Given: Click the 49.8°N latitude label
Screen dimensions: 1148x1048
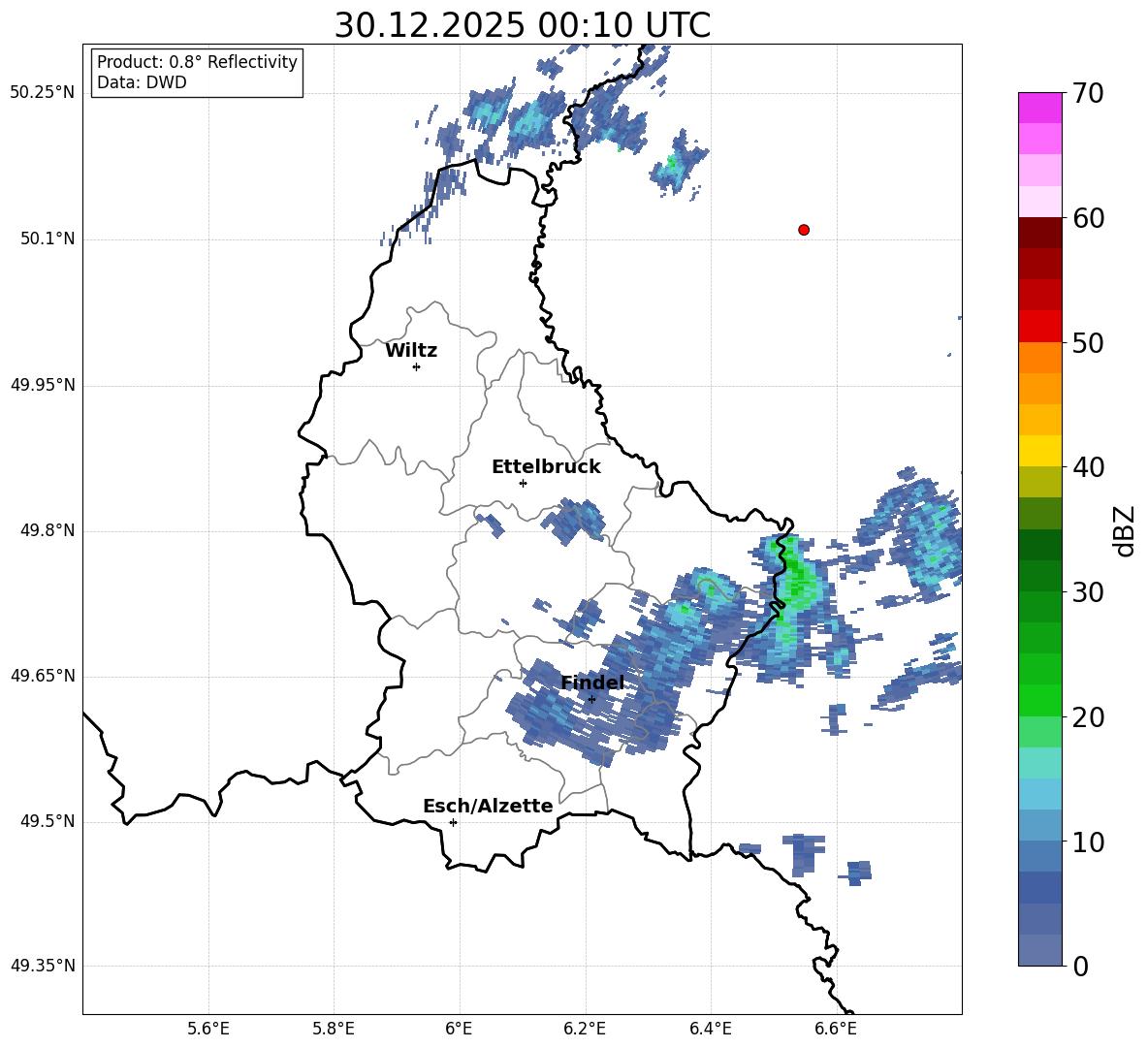Looking at the screenshot, I should pos(47,530).
